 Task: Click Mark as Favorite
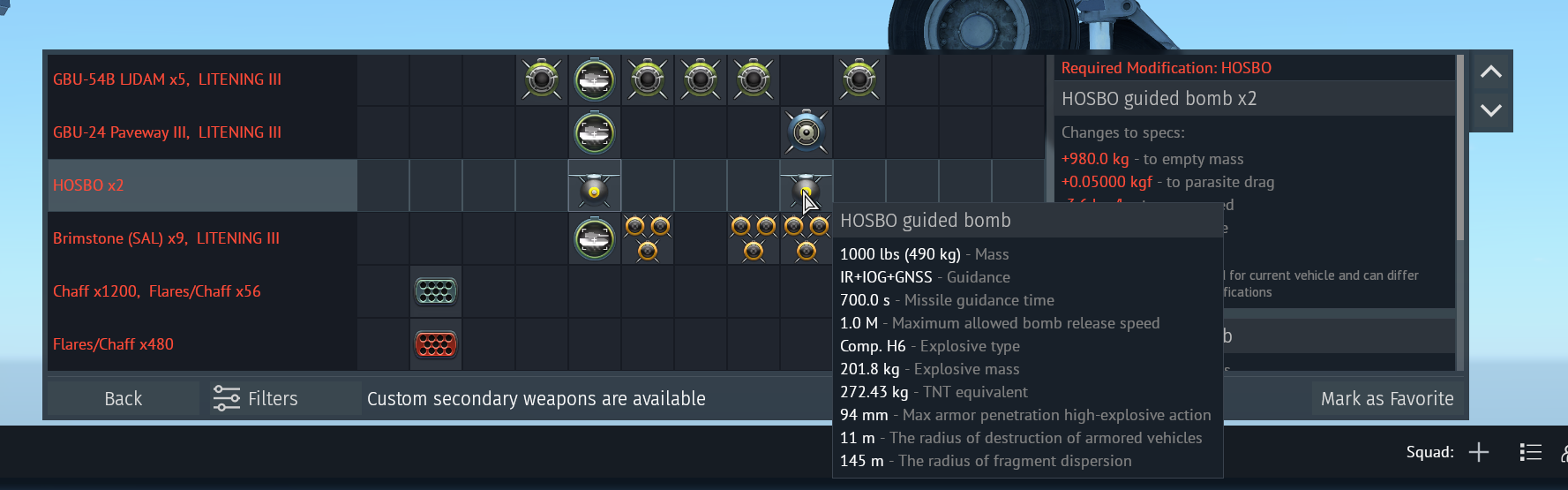(x=1387, y=399)
